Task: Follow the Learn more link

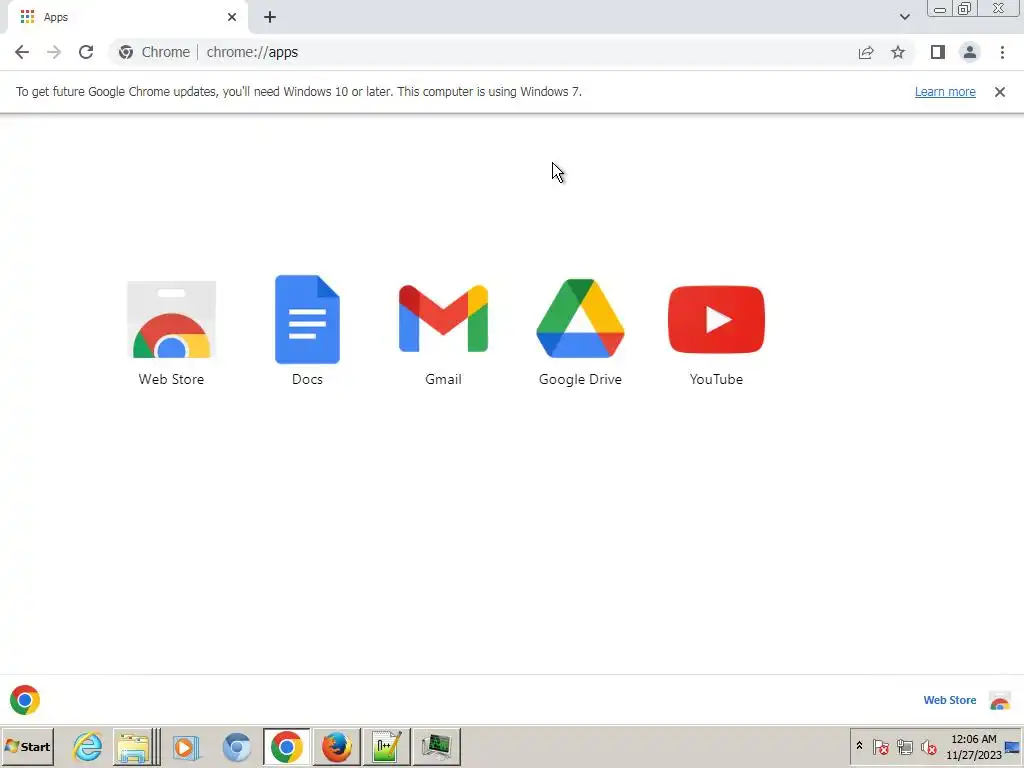Action: point(945,92)
